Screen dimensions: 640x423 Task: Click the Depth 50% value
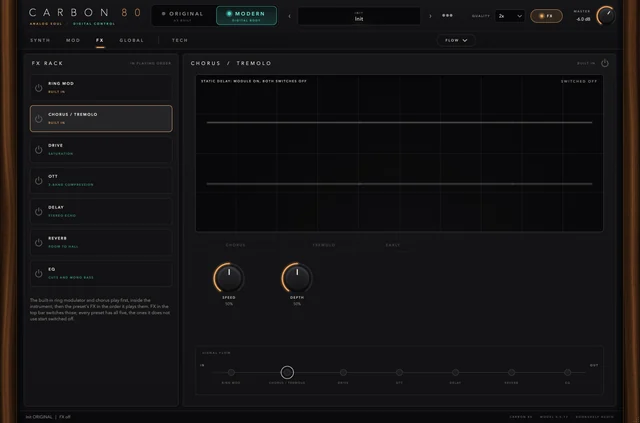(297, 304)
